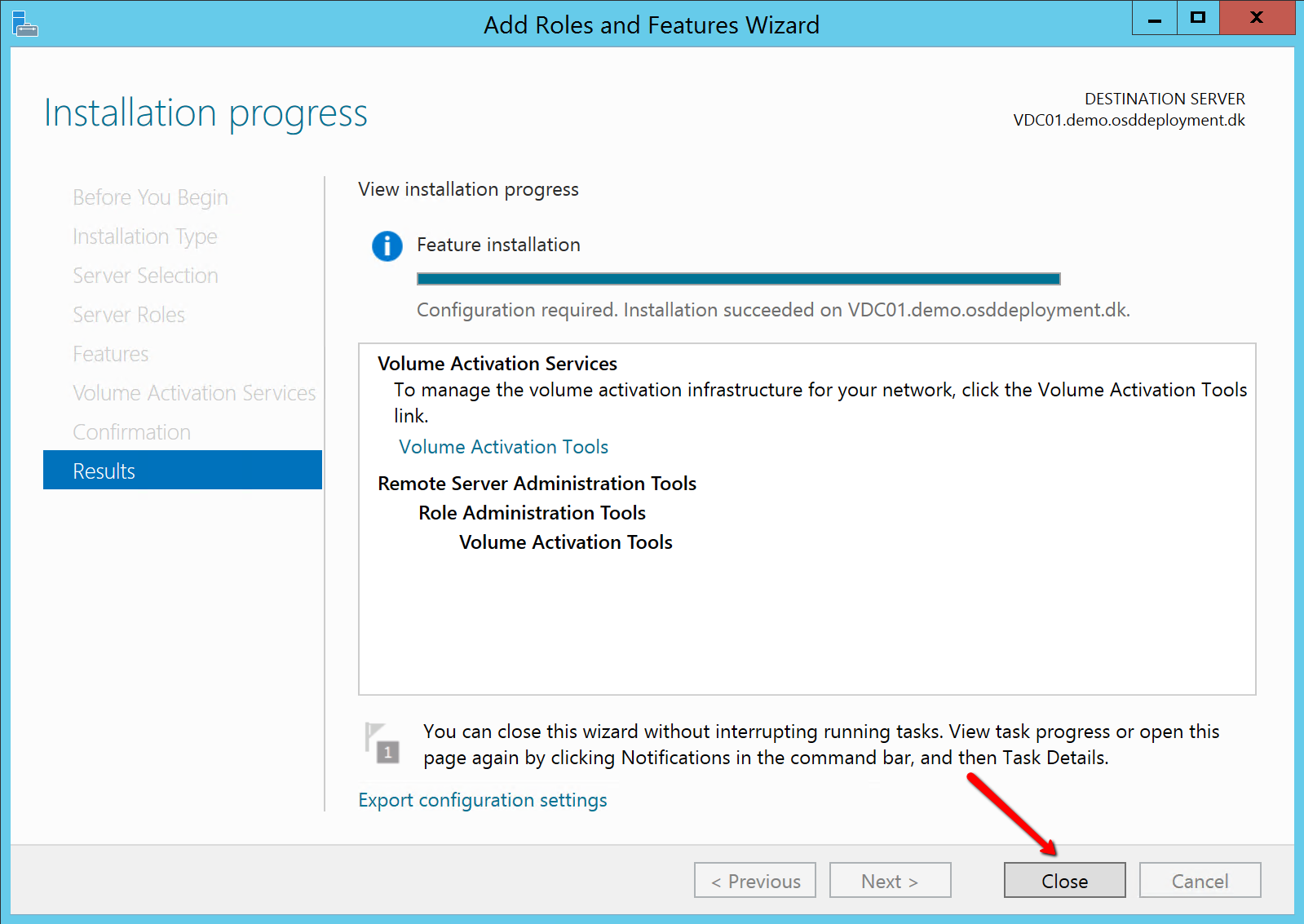This screenshot has width=1304, height=924.
Task: Click the feature installation progress bar
Action: 738,279
